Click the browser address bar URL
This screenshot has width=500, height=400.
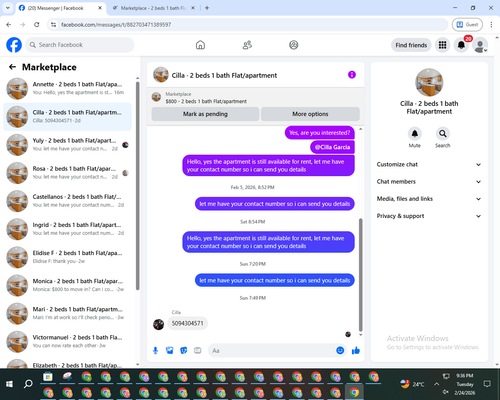click(116, 25)
